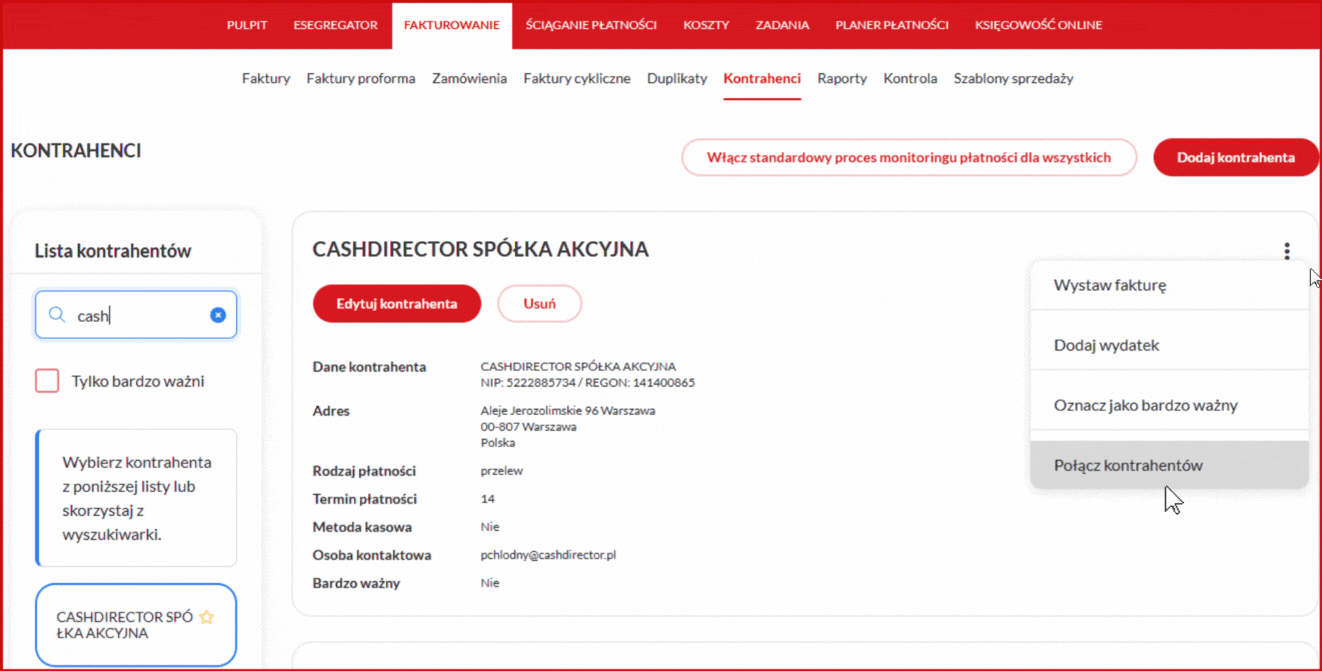
Task: Open Szablony sprzedaży section
Action: [1013, 78]
